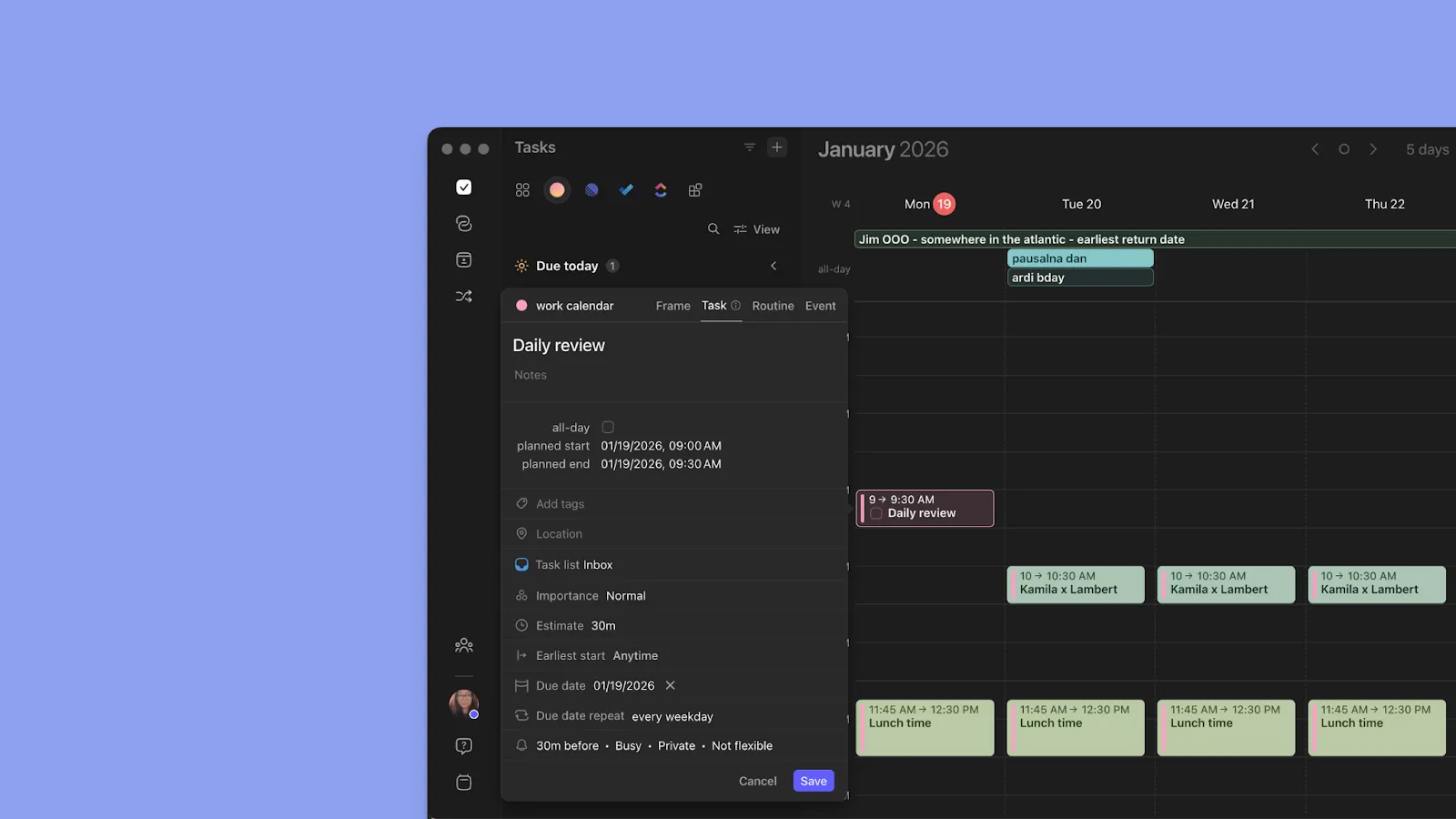Collapse the Due today section

coord(773,266)
